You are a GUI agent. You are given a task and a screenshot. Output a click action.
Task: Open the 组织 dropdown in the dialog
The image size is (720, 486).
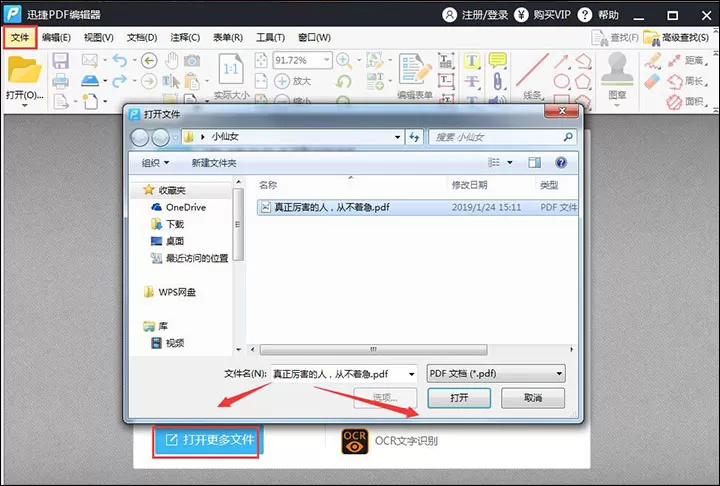tap(155, 163)
